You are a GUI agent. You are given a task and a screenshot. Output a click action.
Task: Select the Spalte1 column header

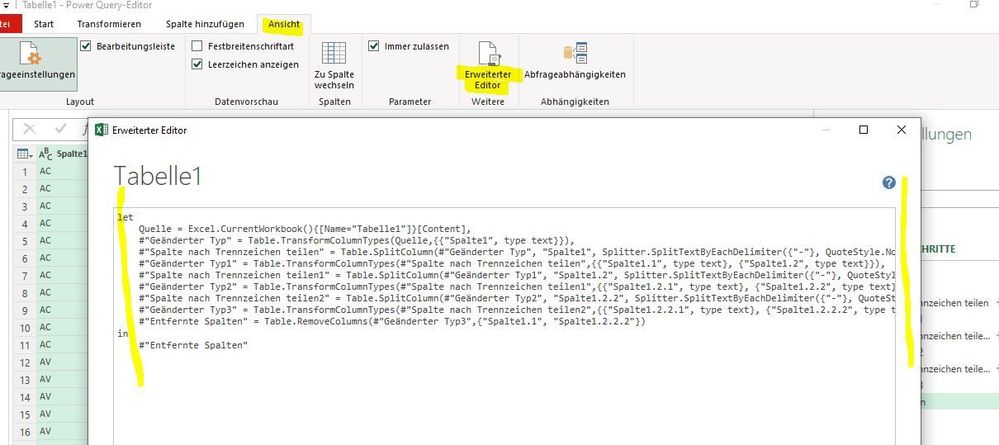point(62,154)
